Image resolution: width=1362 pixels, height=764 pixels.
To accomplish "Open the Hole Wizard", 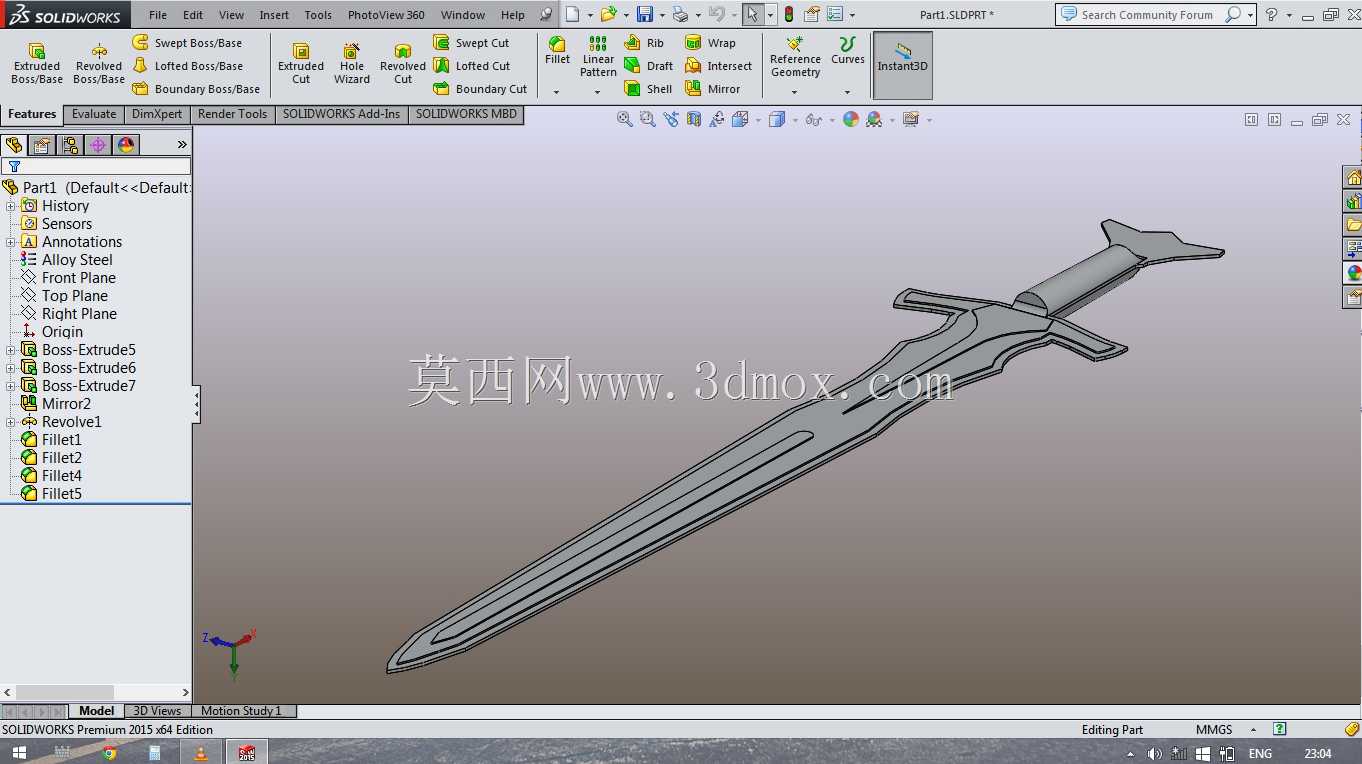I will pyautogui.click(x=352, y=64).
